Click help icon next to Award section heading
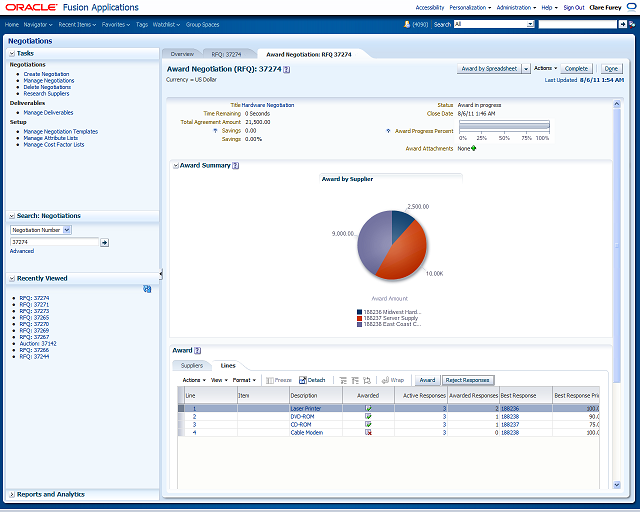Viewport: 640px width, 512px height. pos(198,350)
